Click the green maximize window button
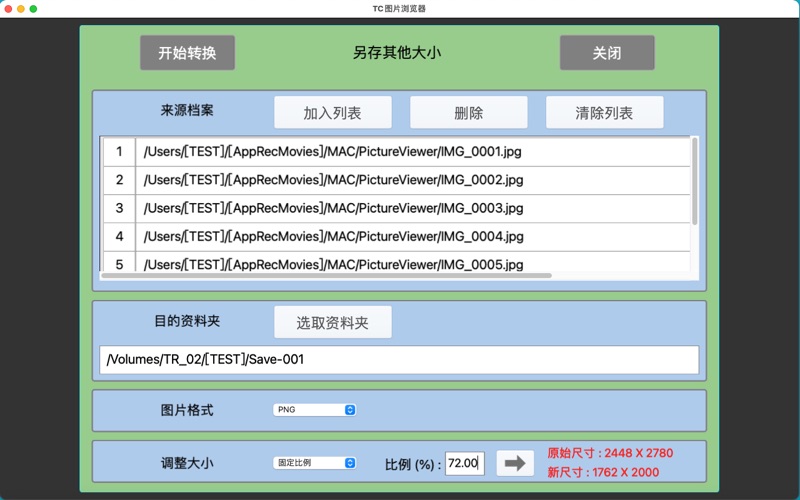Screen dimensions: 800x500 tap(33, 8)
